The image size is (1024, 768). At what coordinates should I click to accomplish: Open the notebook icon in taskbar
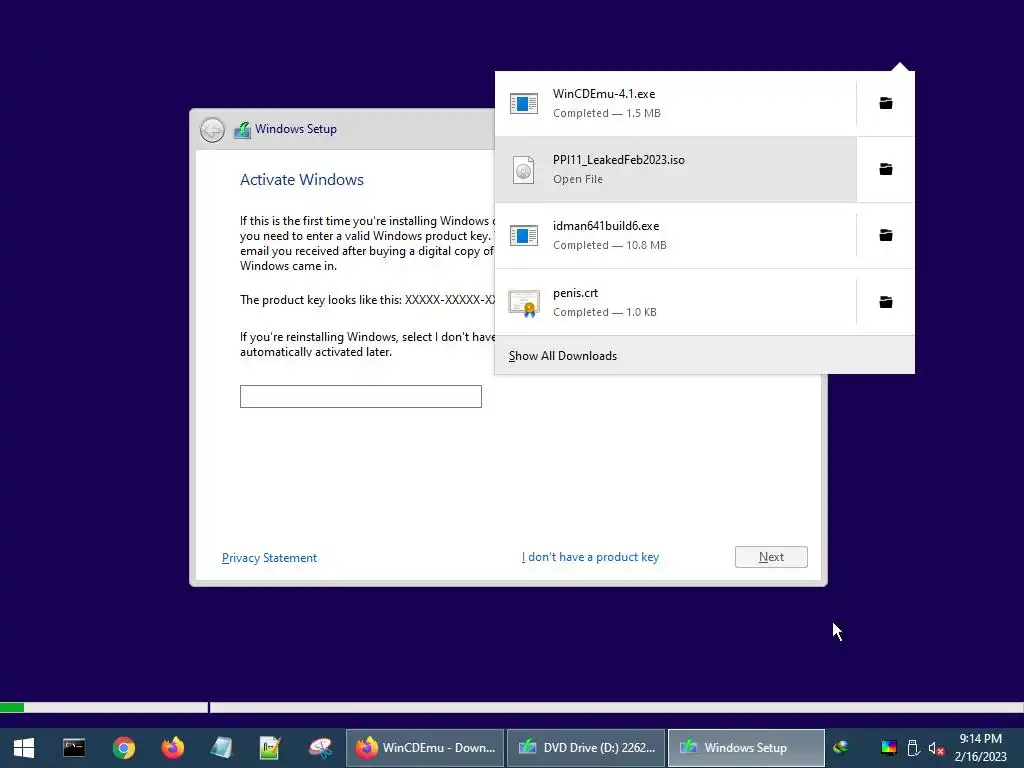[x=221, y=748]
